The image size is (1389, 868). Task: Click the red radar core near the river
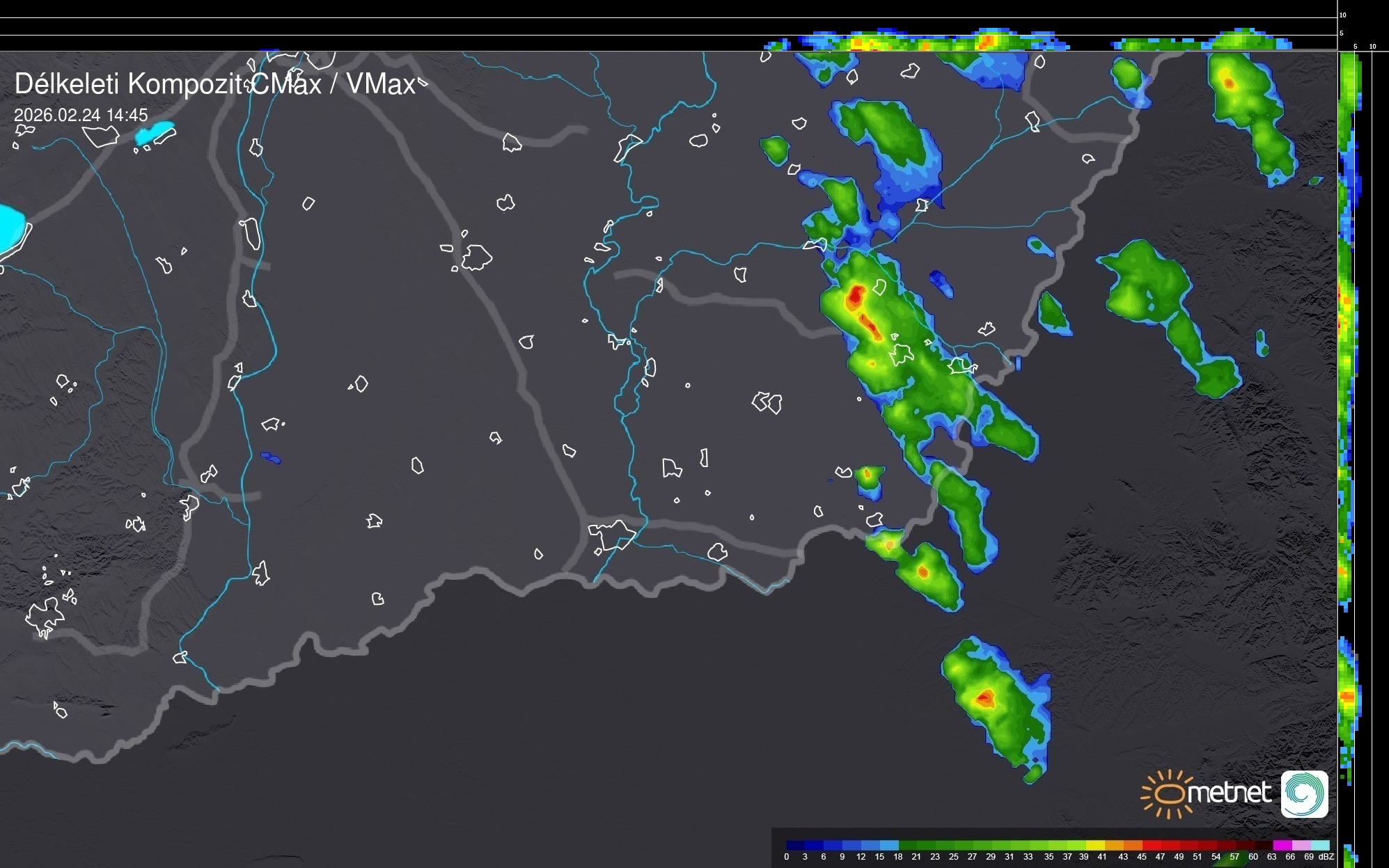click(x=856, y=295)
